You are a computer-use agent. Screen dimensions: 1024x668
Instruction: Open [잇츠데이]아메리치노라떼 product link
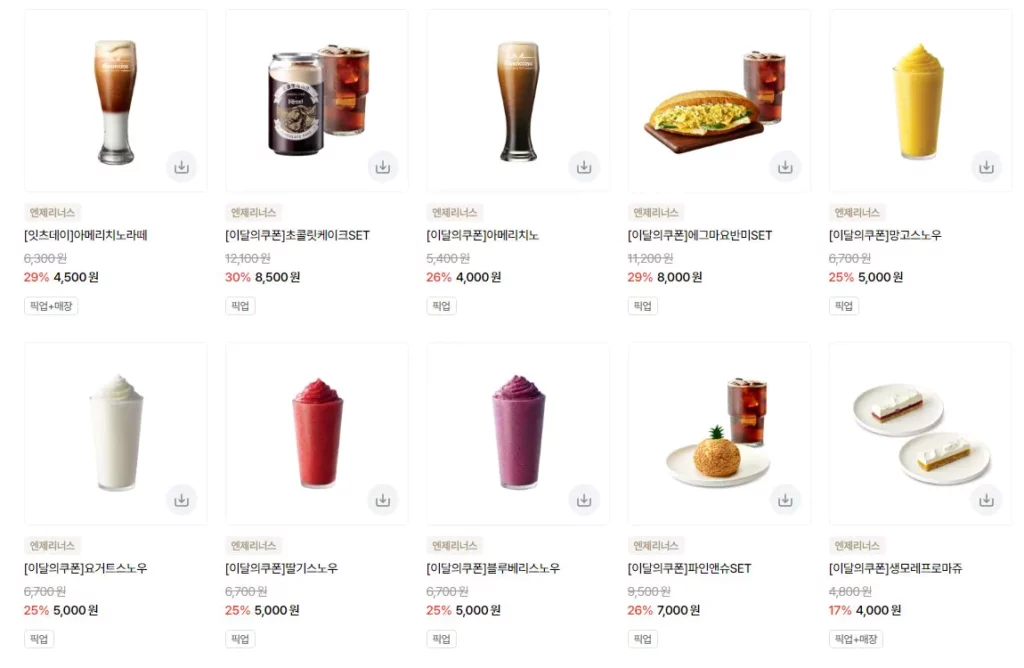[x=86, y=235]
